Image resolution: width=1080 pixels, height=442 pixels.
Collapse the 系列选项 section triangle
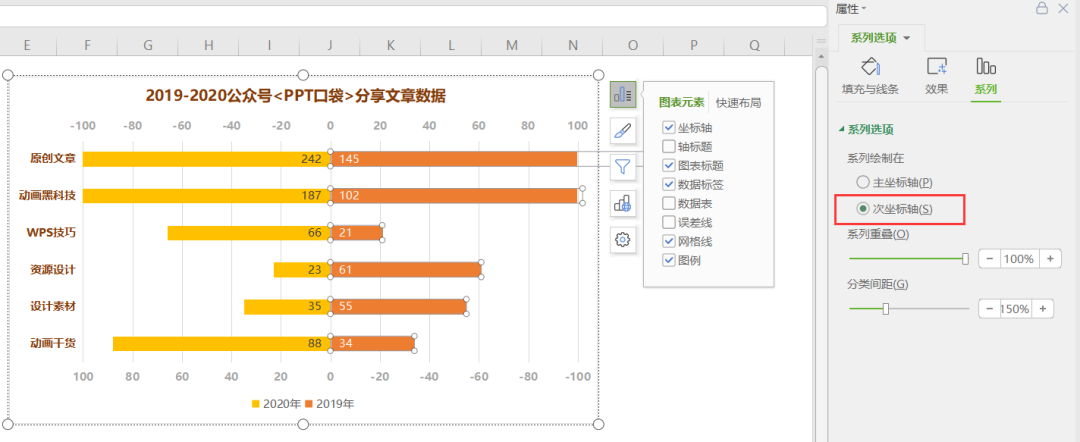(x=840, y=129)
